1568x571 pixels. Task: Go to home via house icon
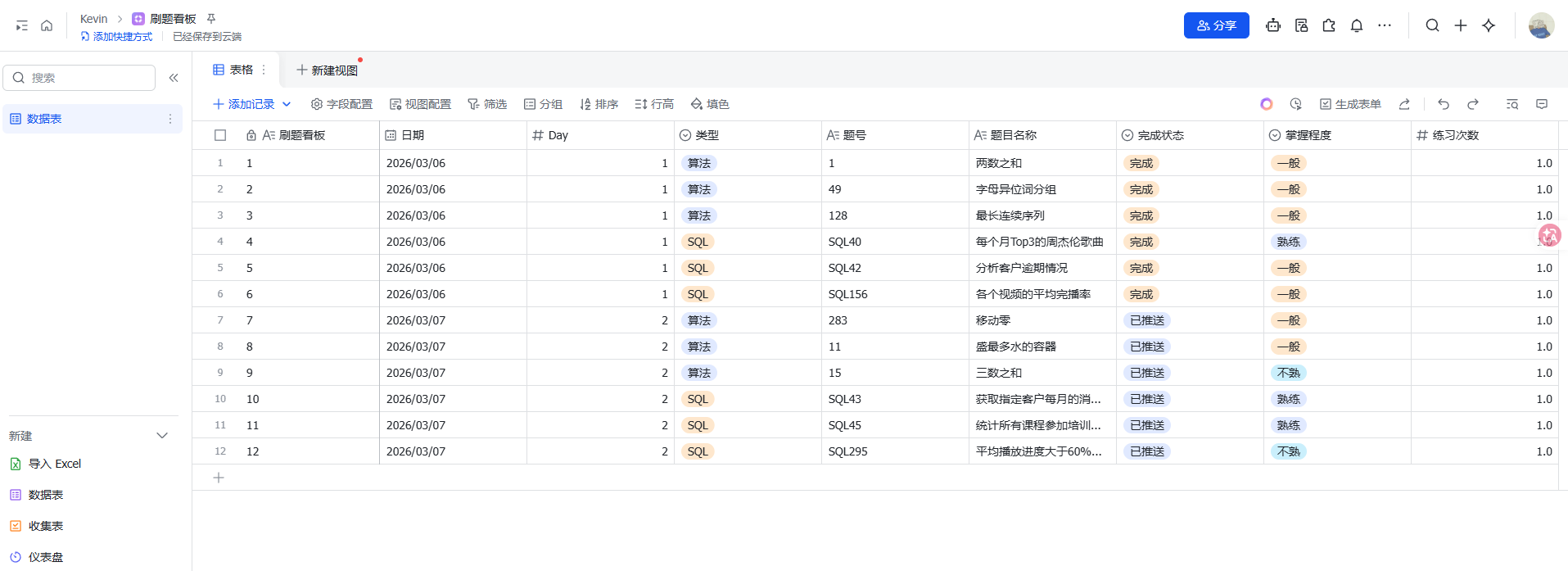click(47, 25)
